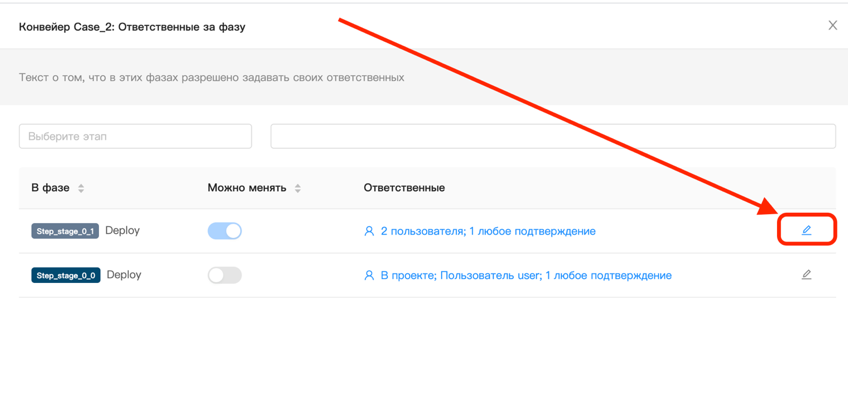Click the Deploy label in Step_stage_0_0 row

pos(124,274)
